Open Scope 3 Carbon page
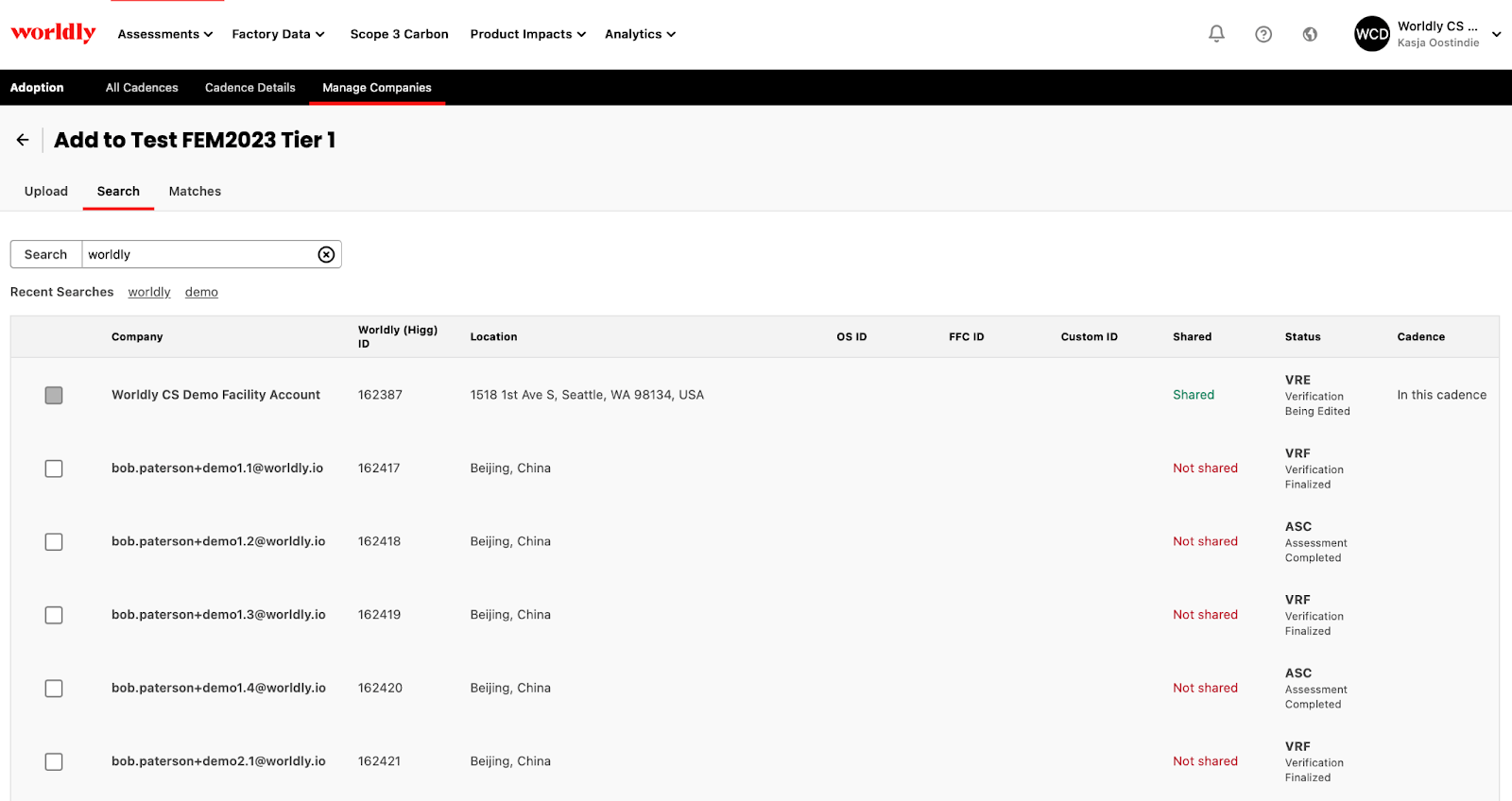The height and width of the screenshot is (801, 1512). click(x=399, y=34)
